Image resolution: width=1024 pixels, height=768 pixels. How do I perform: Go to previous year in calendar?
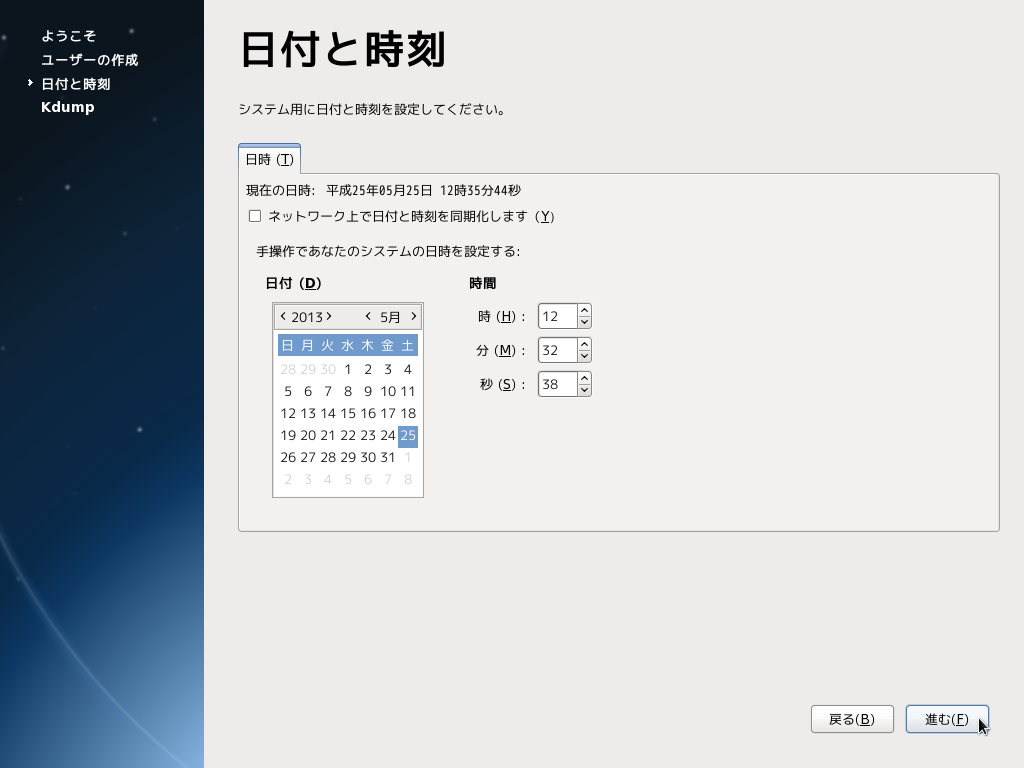283,316
